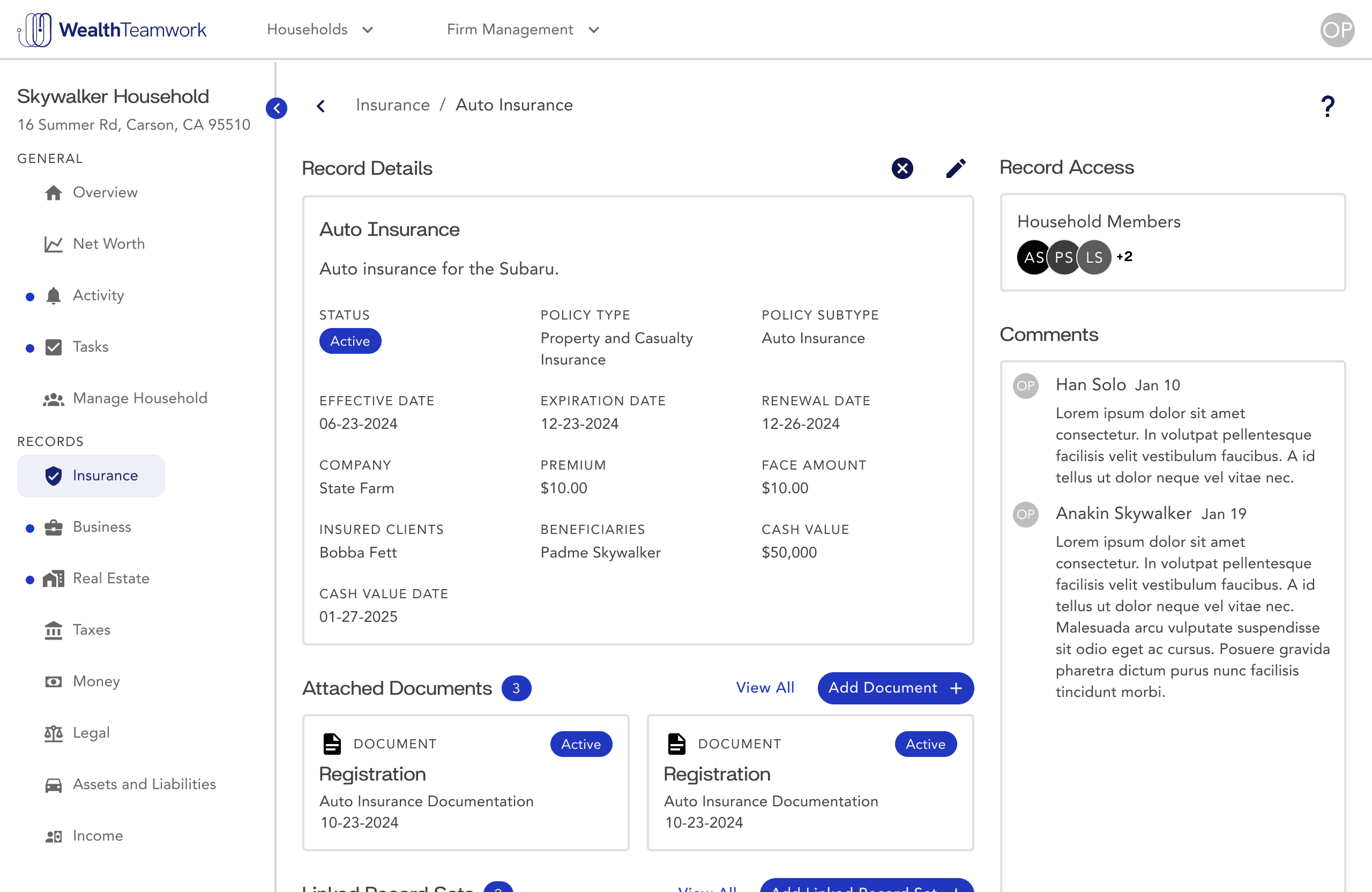The image size is (1372, 892).
Task: Open the Activity sidebar item
Action: coord(98,295)
